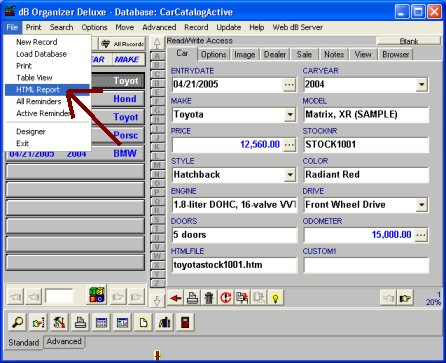Click the copy record pages icon

click(242, 298)
